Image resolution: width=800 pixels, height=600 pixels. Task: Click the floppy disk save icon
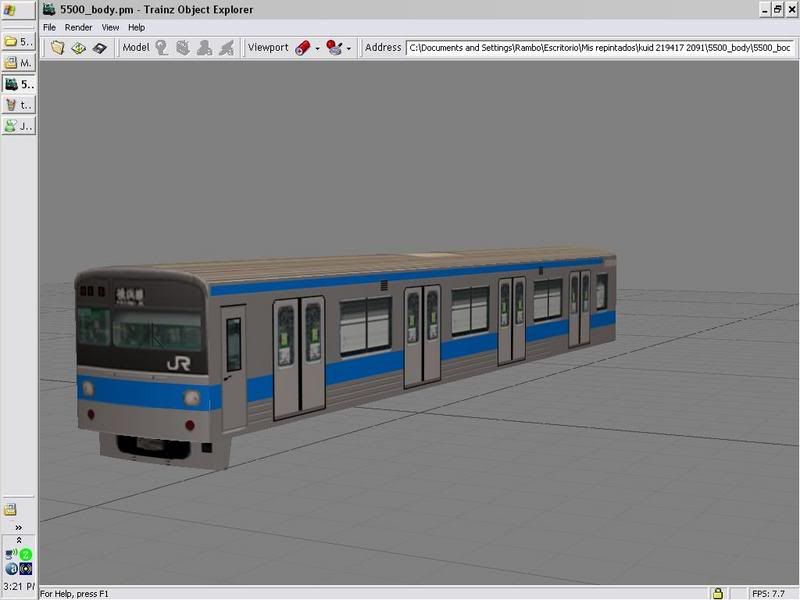click(x=99, y=47)
